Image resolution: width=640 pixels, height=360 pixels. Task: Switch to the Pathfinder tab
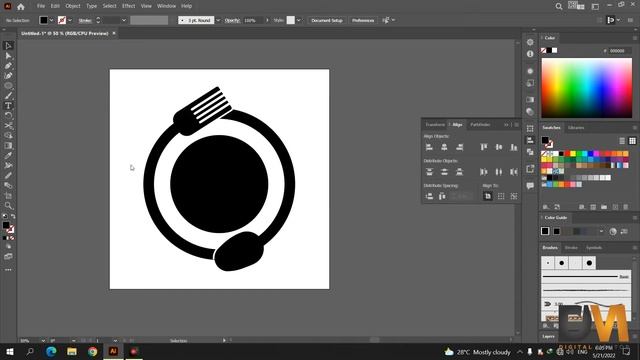pyautogui.click(x=480, y=124)
